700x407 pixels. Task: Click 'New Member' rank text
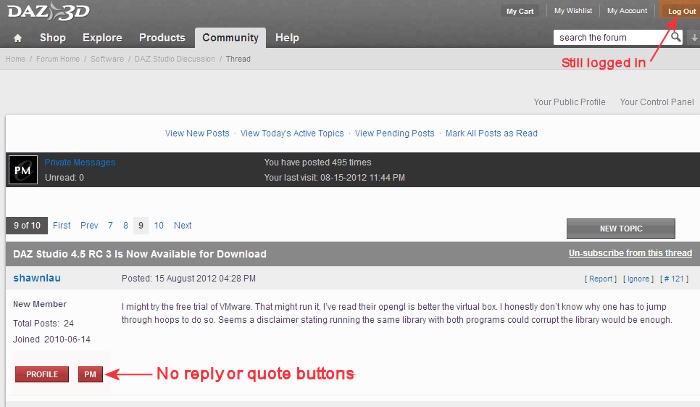pos(40,304)
